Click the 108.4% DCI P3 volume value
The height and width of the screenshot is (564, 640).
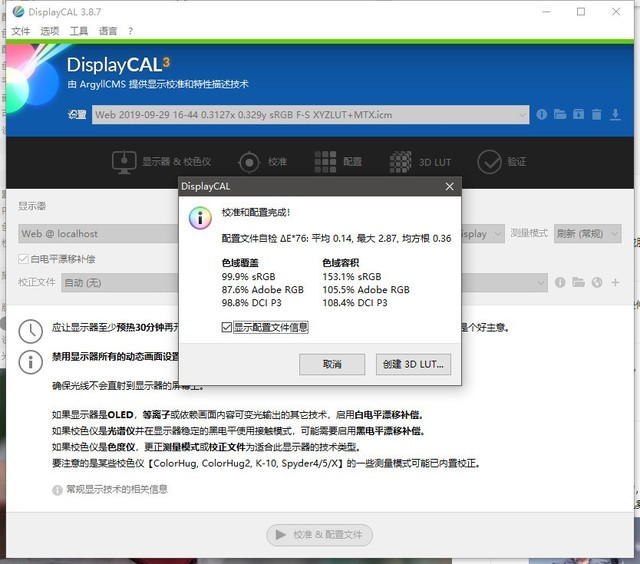(x=355, y=302)
